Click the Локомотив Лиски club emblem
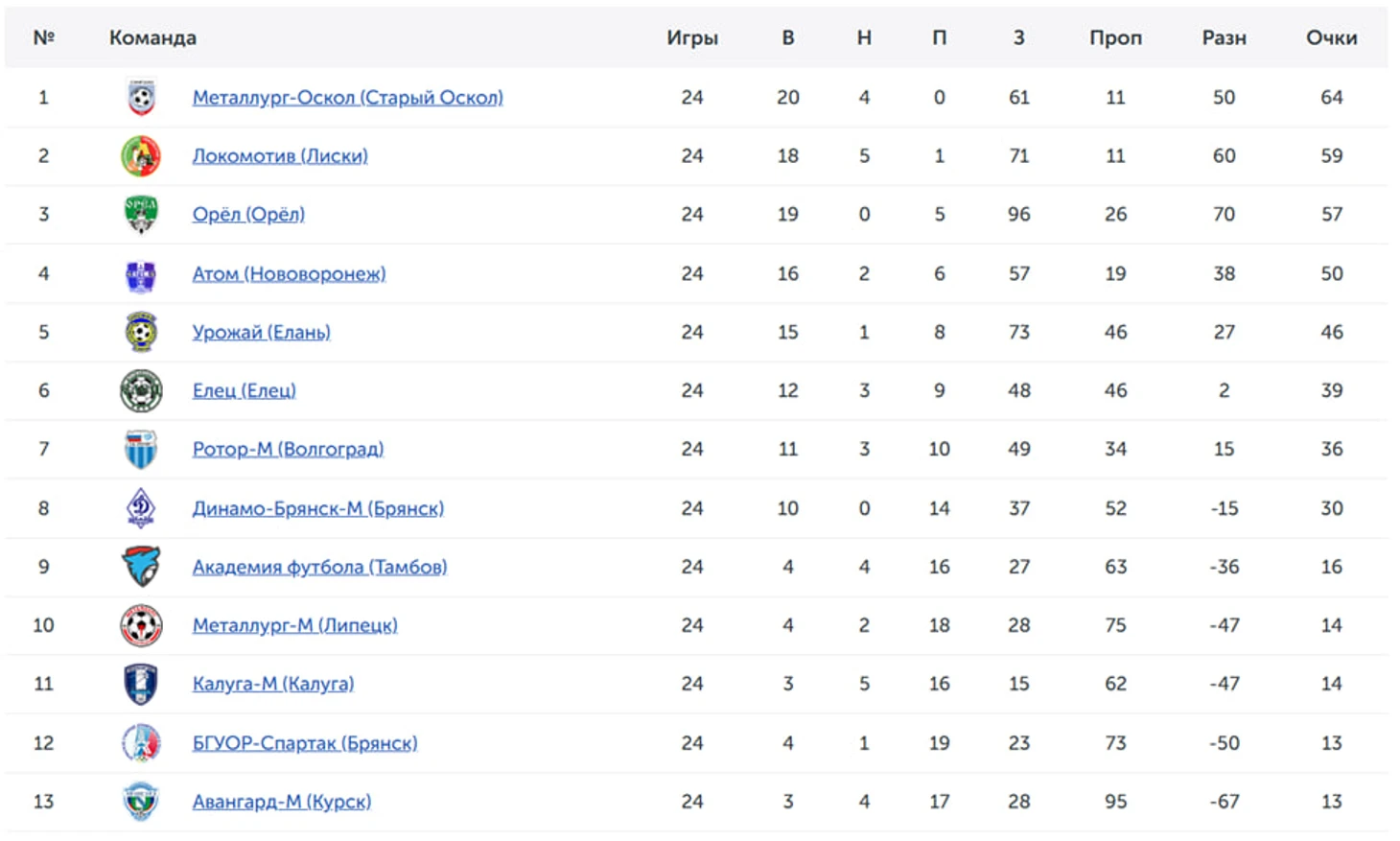Viewport: 1400px width, 841px height. pos(141,156)
